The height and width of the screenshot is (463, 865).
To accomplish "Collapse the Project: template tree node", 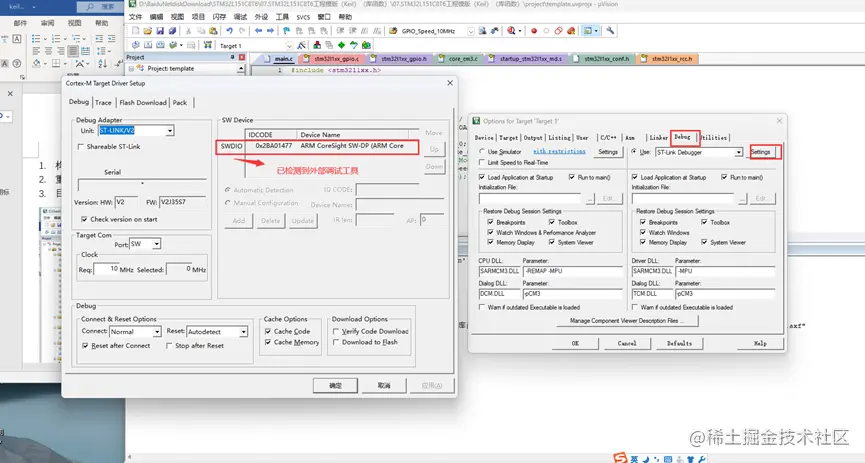I will pos(131,68).
